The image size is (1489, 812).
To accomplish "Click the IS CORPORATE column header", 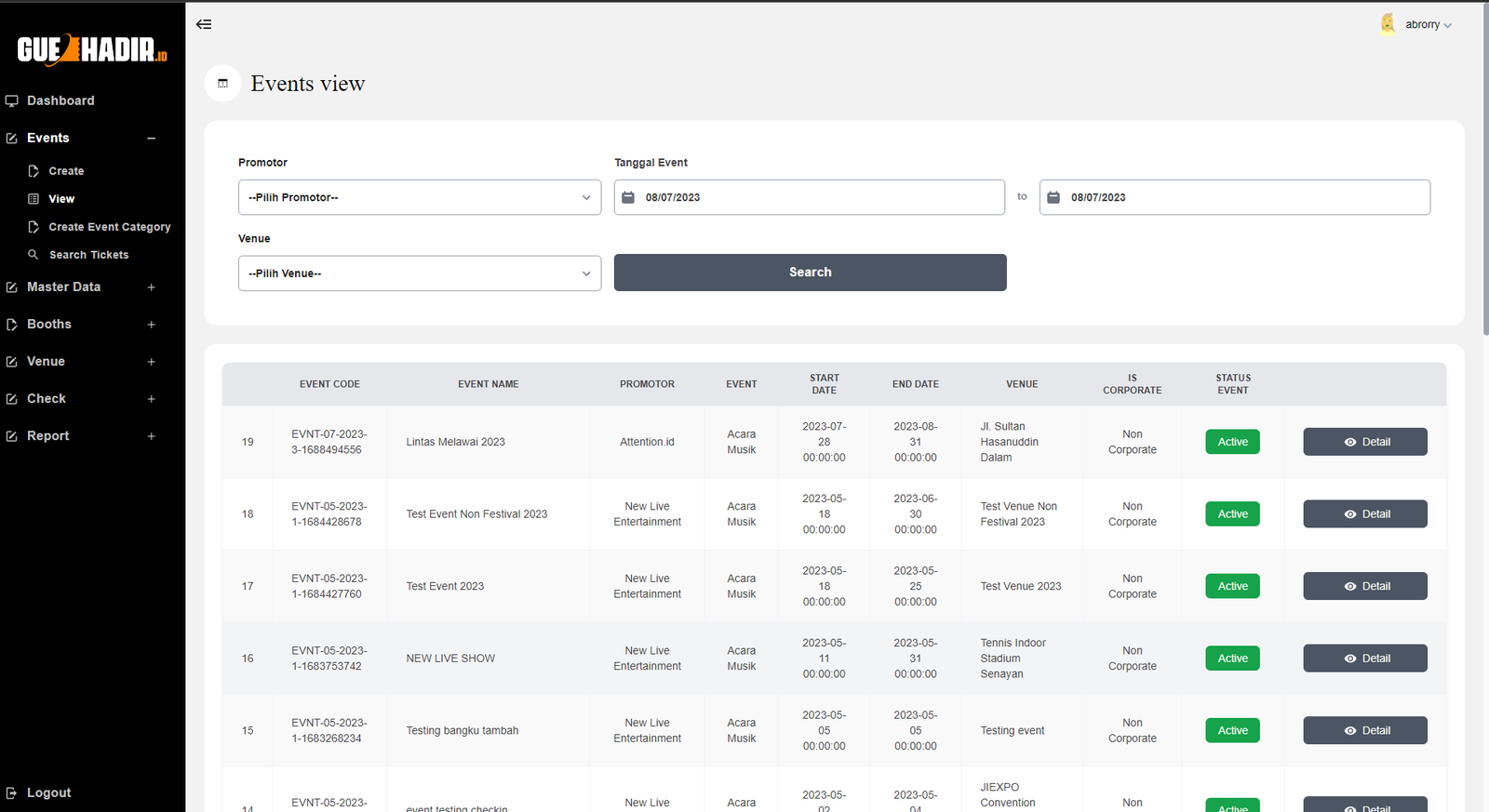I will [x=1133, y=384].
